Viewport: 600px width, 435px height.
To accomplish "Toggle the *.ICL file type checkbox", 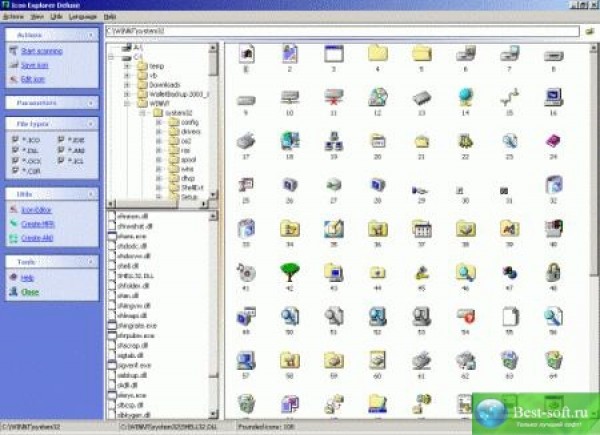I will point(61,160).
